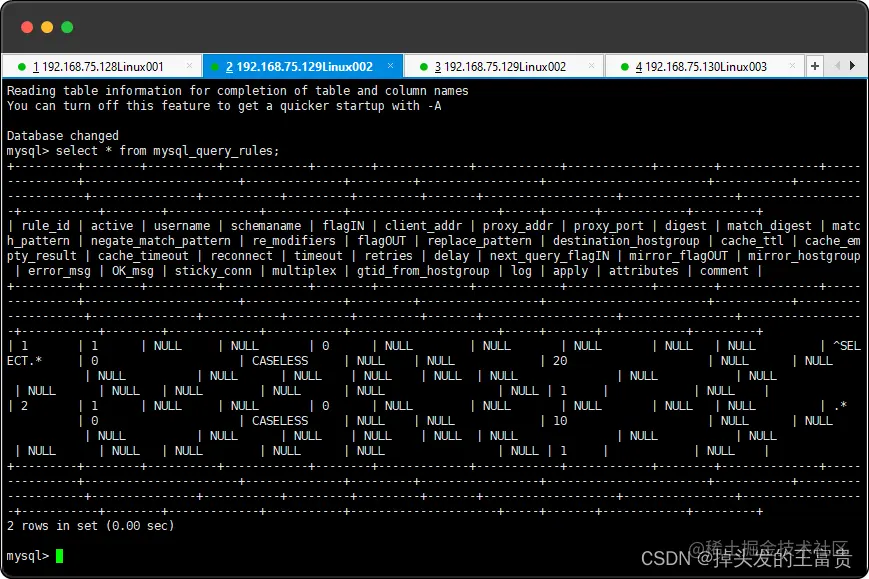This screenshot has height=579, width=869.
Task: Close tab 3 Linux002 with its x
Action: coord(591,65)
